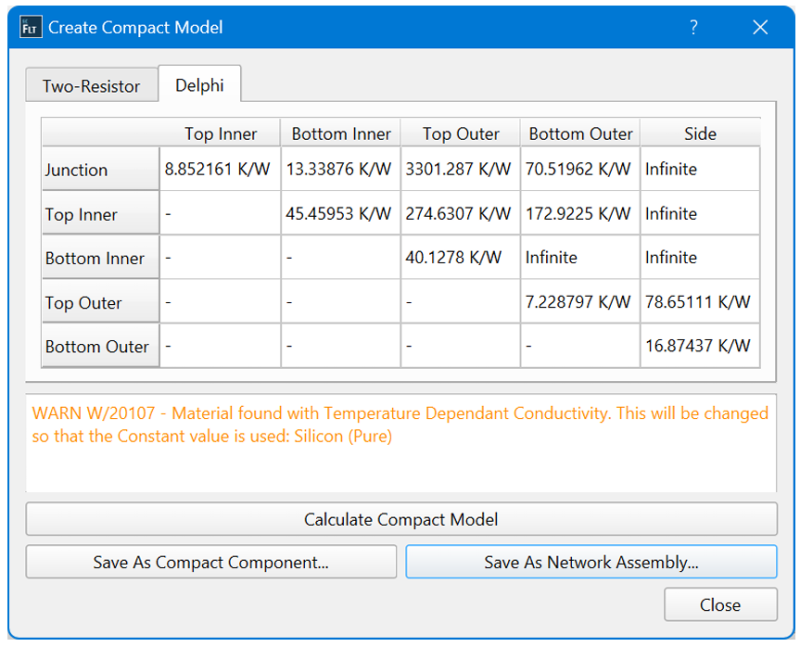The height and width of the screenshot is (647, 800).
Task: Click the 8.852161 K/W cell
Action: tap(220, 169)
